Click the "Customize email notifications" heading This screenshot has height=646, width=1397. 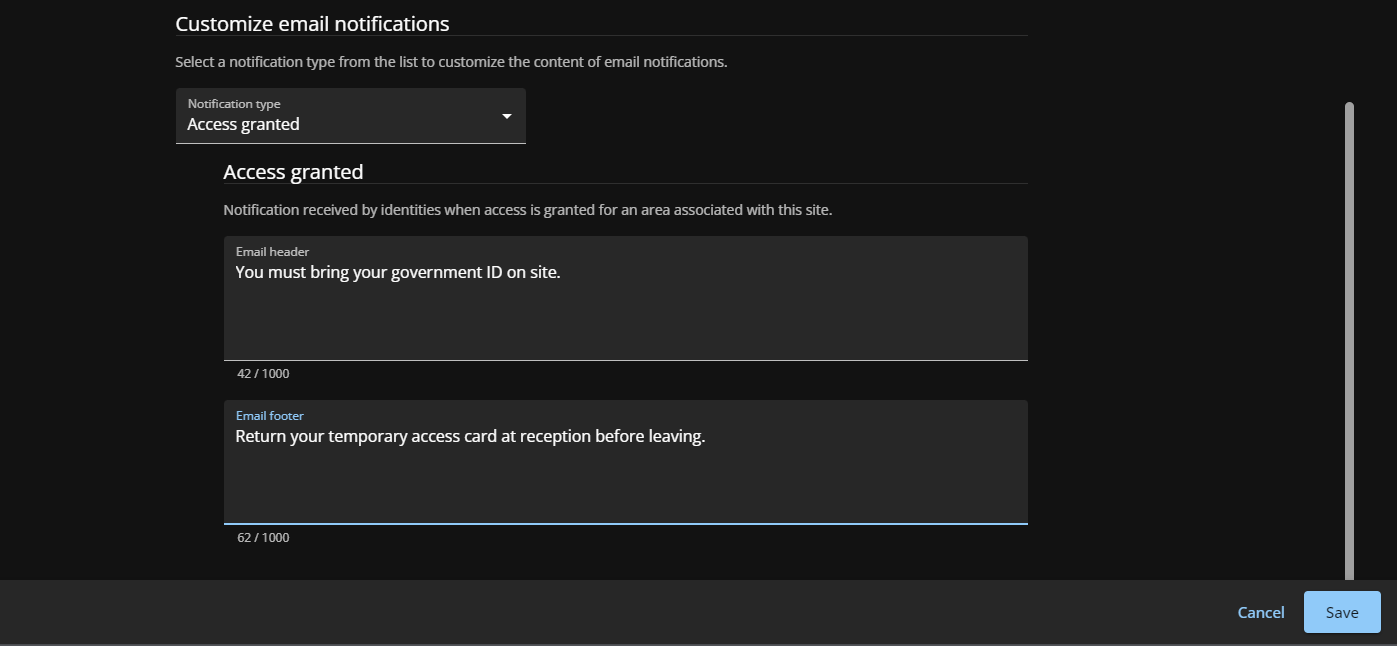click(x=312, y=23)
